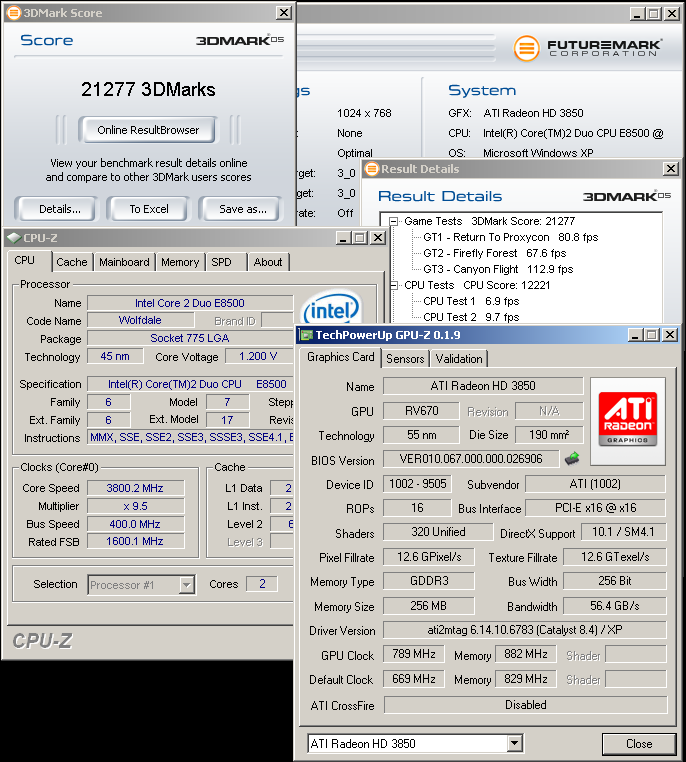Click the Cores count value 2

pos(262,584)
